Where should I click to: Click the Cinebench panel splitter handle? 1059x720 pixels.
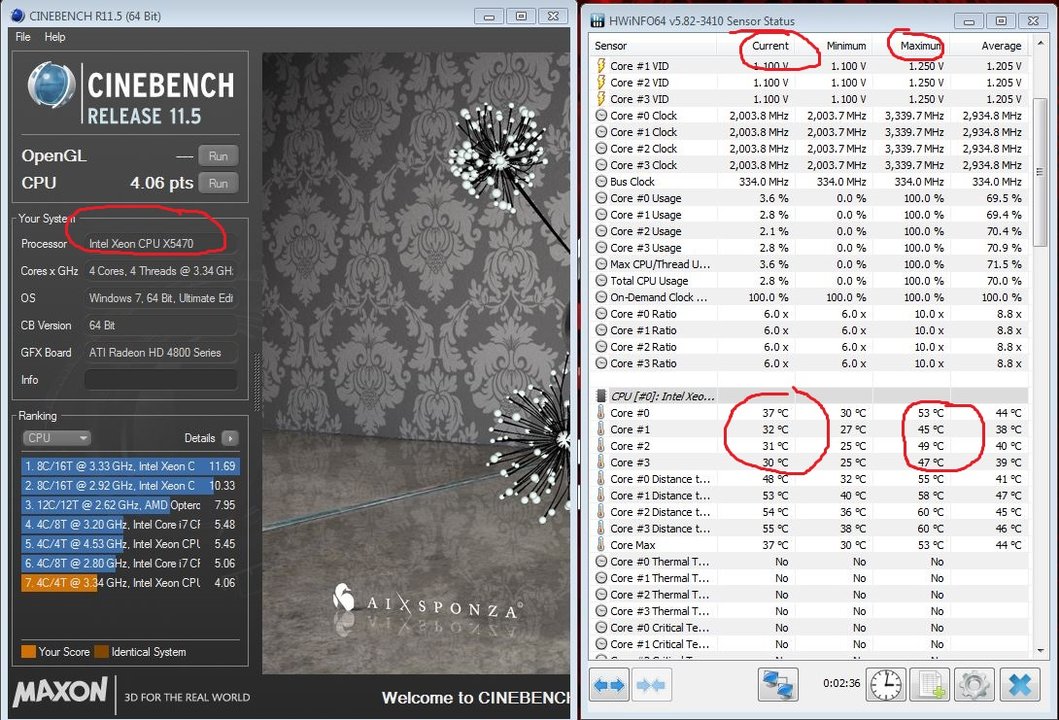pos(256,383)
